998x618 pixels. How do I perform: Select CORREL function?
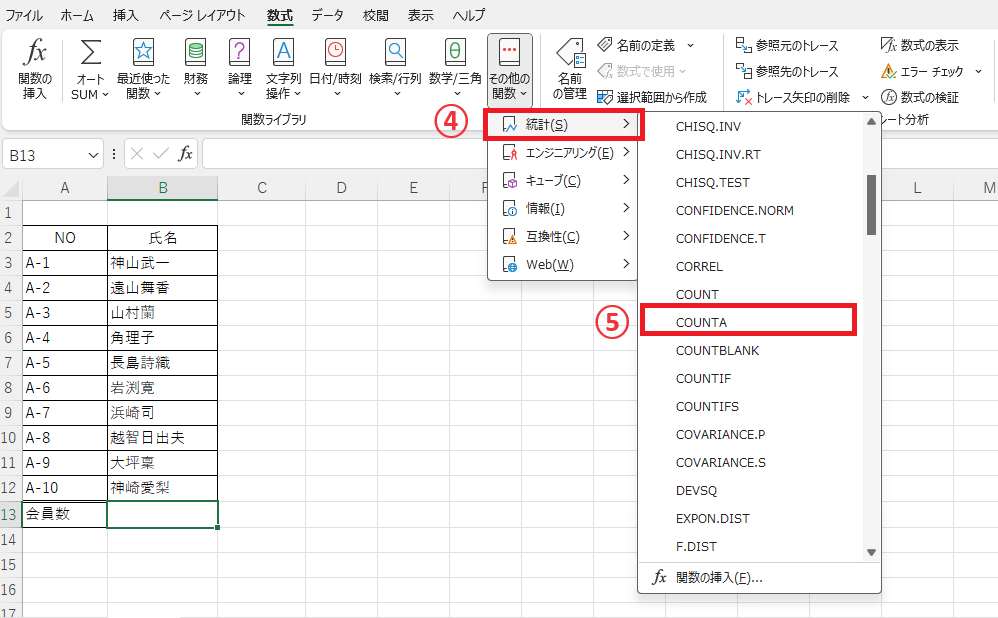699,267
